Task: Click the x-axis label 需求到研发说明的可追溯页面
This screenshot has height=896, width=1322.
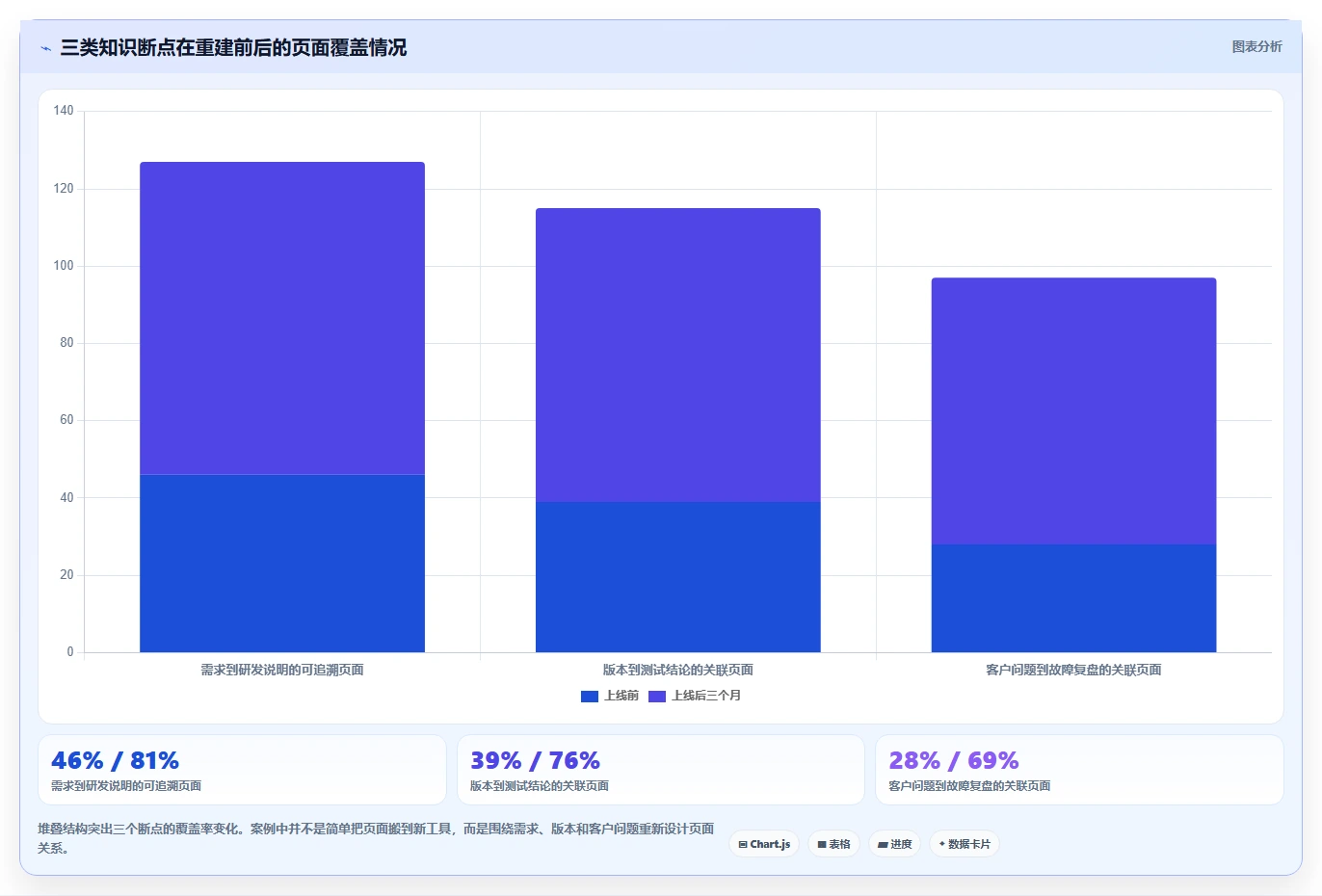Action: coord(282,670)
